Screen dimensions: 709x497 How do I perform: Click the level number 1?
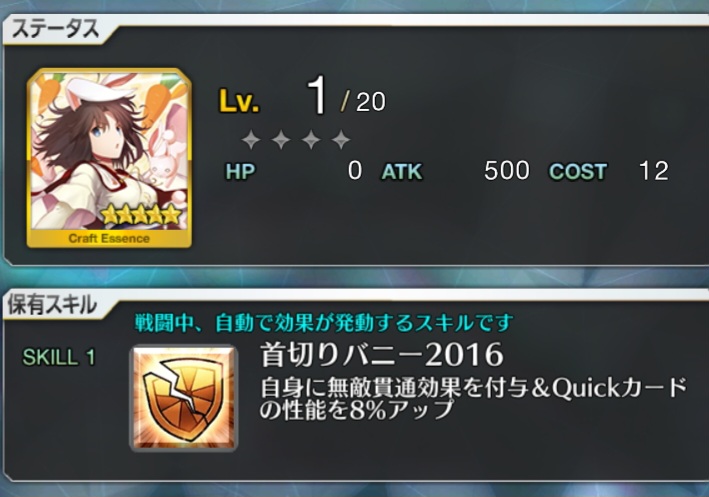[x=317, y=95]
